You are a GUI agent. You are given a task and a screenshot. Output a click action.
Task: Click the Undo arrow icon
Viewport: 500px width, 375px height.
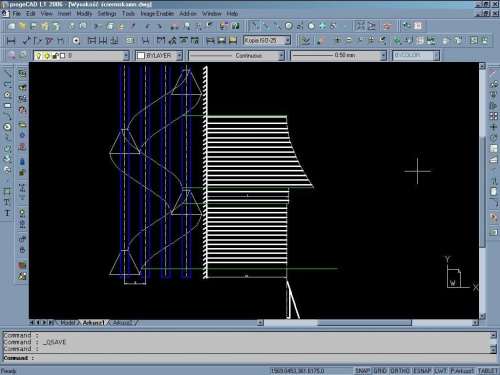point(148,26)
